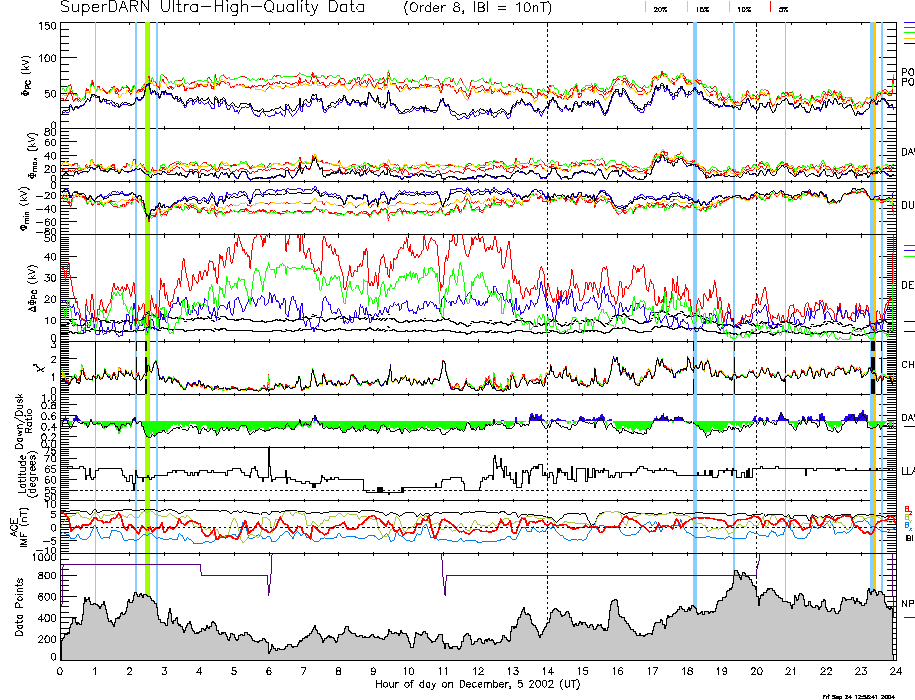Click the hour 20 x-axis tick label

pos(756,671)
